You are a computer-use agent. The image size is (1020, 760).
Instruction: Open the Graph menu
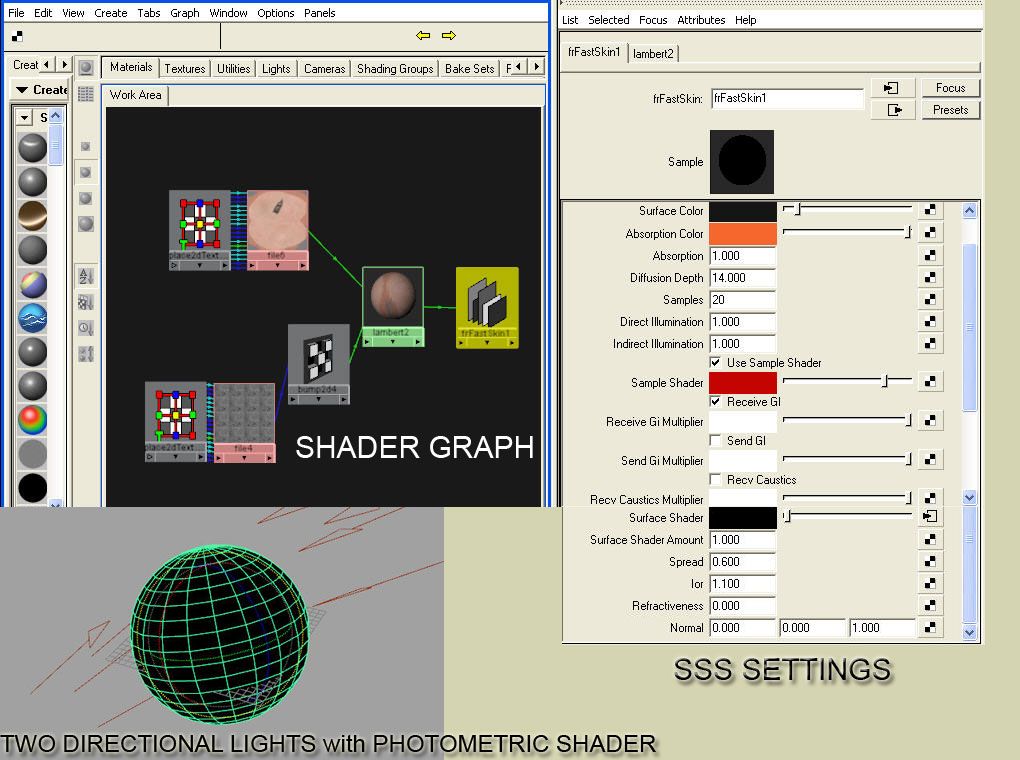tap(185, 13)
